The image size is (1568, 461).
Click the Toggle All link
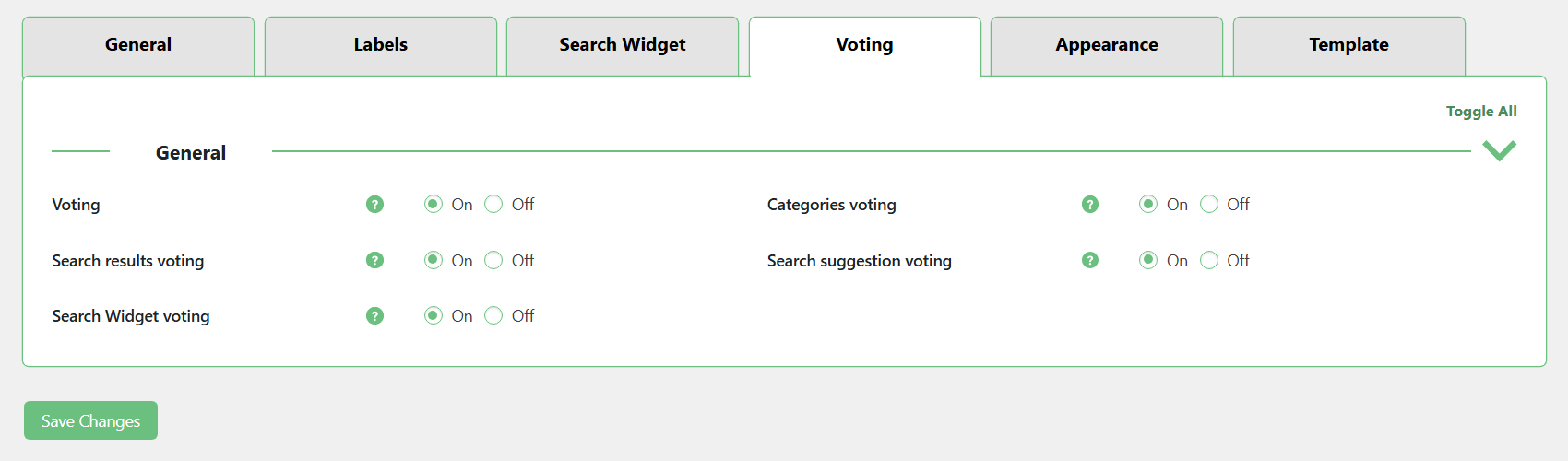[1480, 112]
